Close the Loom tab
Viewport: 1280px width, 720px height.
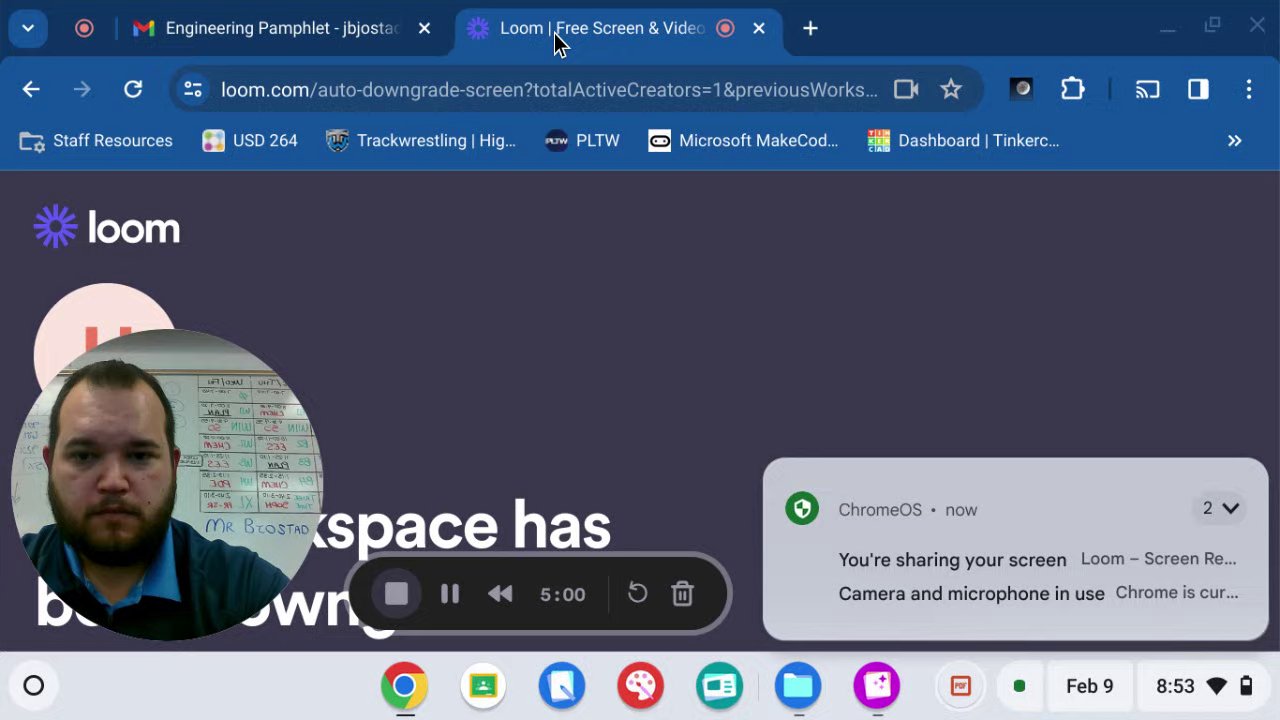(759, 28)
